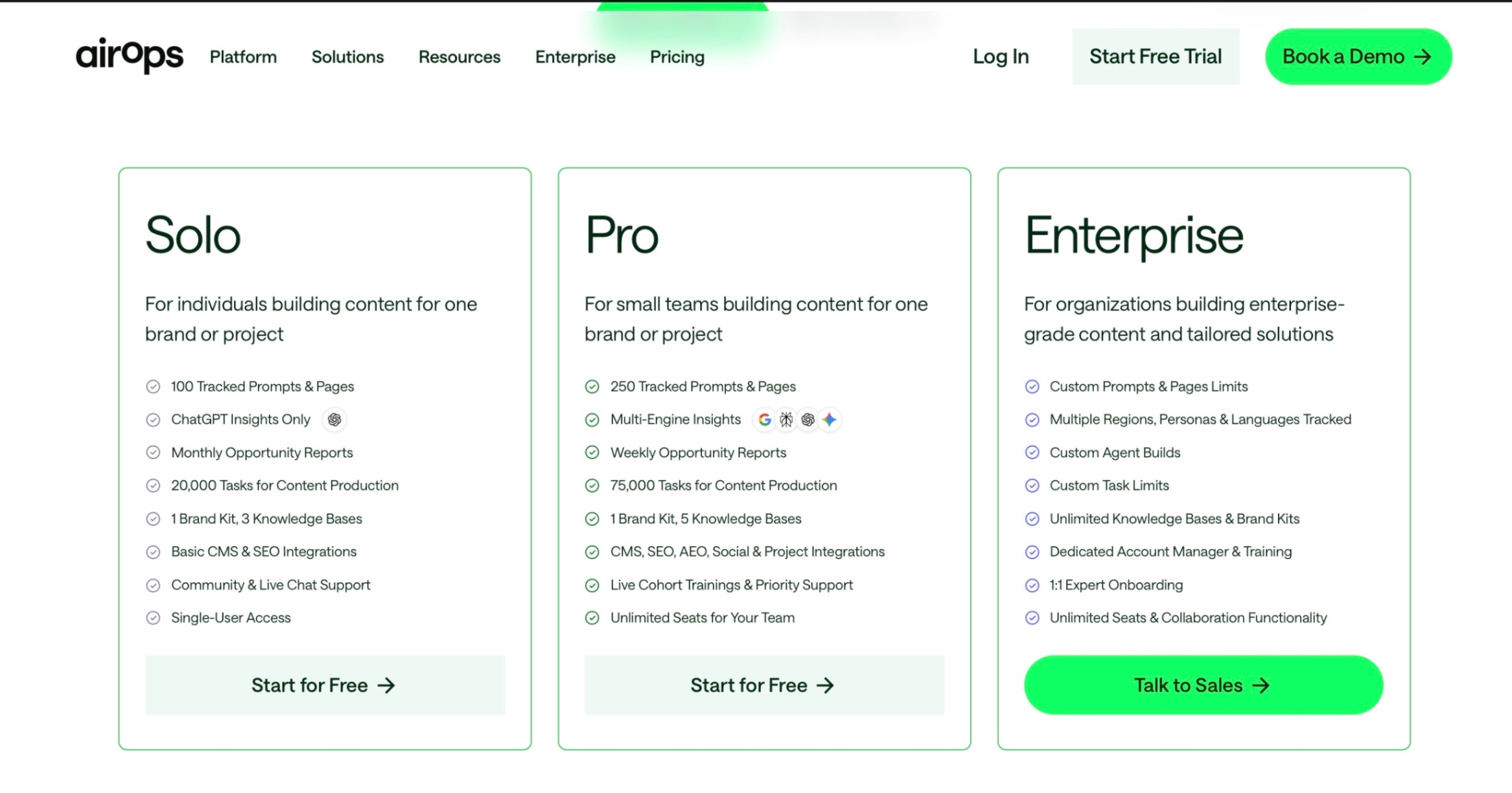Click the '1 Brand Kit, 3 Knowledge Bases' text
1512x793 pixels.
(x=266, y=519)
